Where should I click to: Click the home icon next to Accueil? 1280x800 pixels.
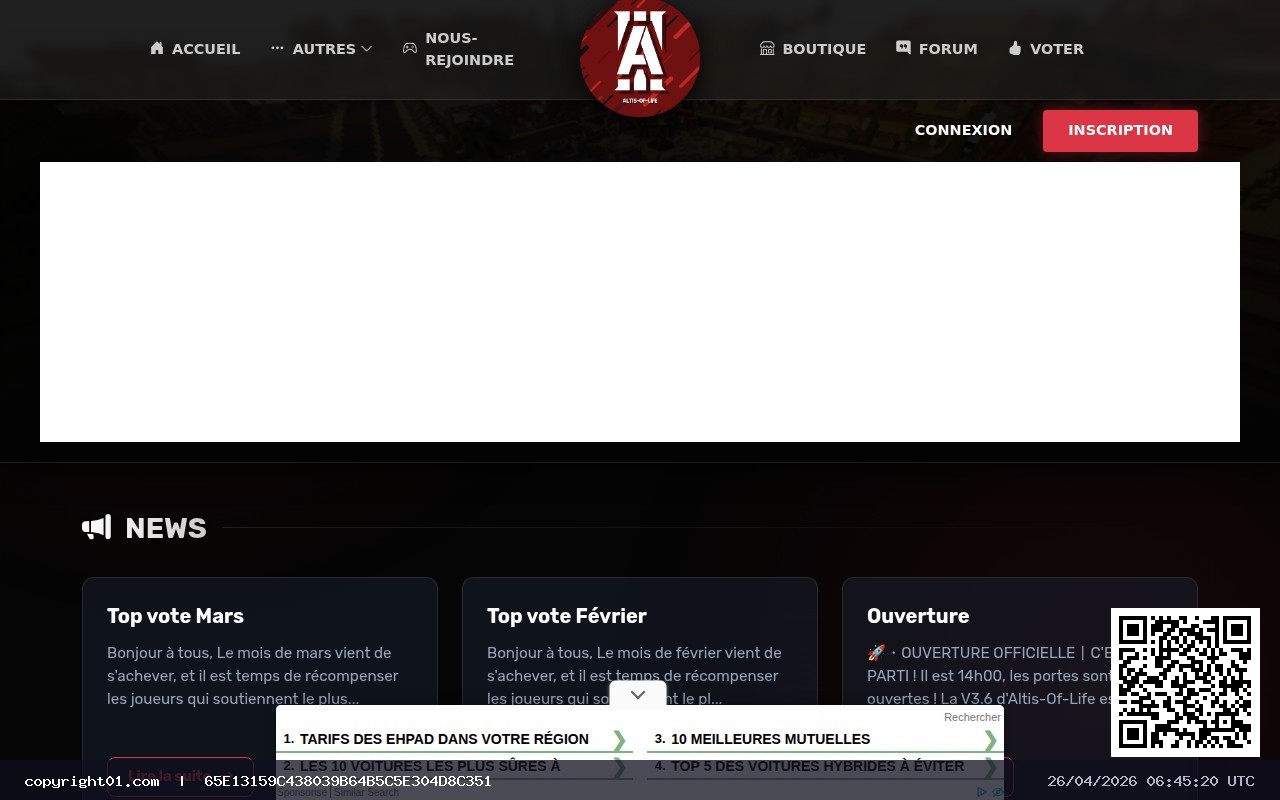tap(157, 48)
